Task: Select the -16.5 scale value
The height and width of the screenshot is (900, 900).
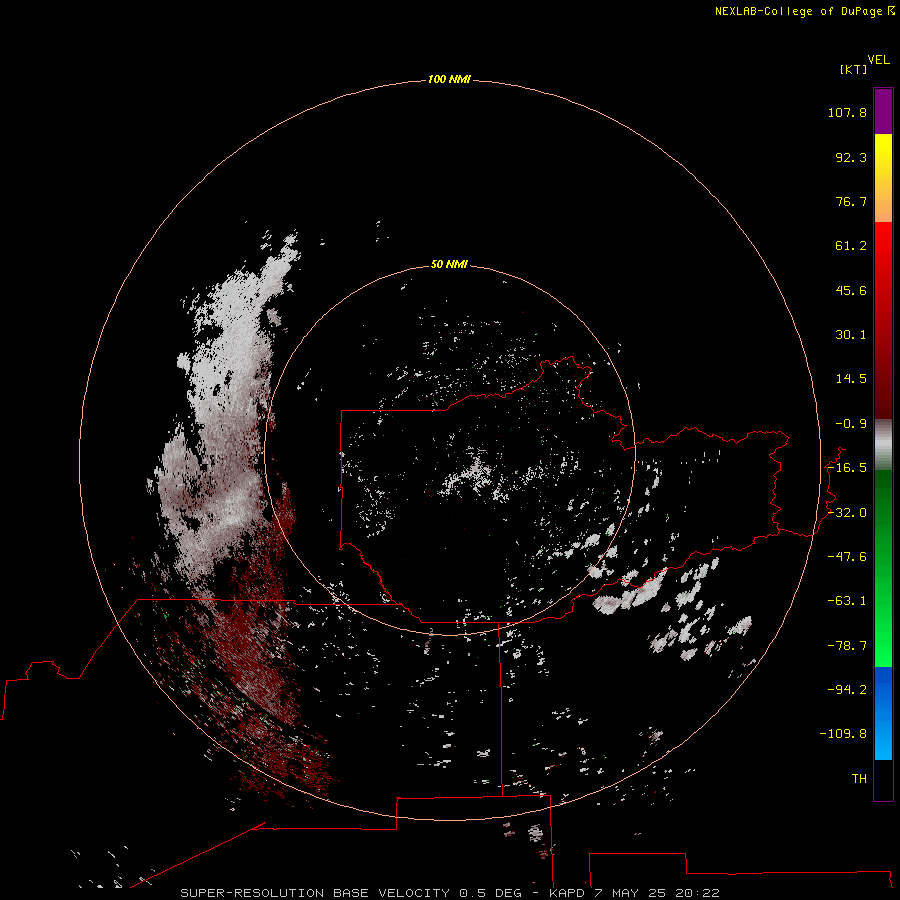Action: (x=847, y=468)
